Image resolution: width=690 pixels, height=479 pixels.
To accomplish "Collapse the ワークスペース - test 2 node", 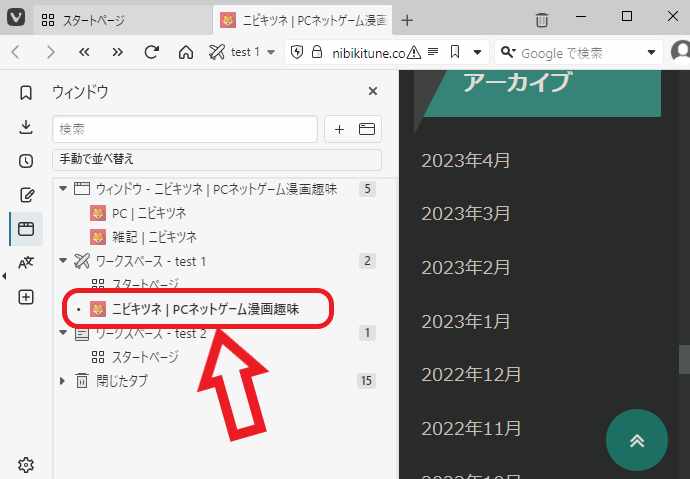I will point(63,333).
